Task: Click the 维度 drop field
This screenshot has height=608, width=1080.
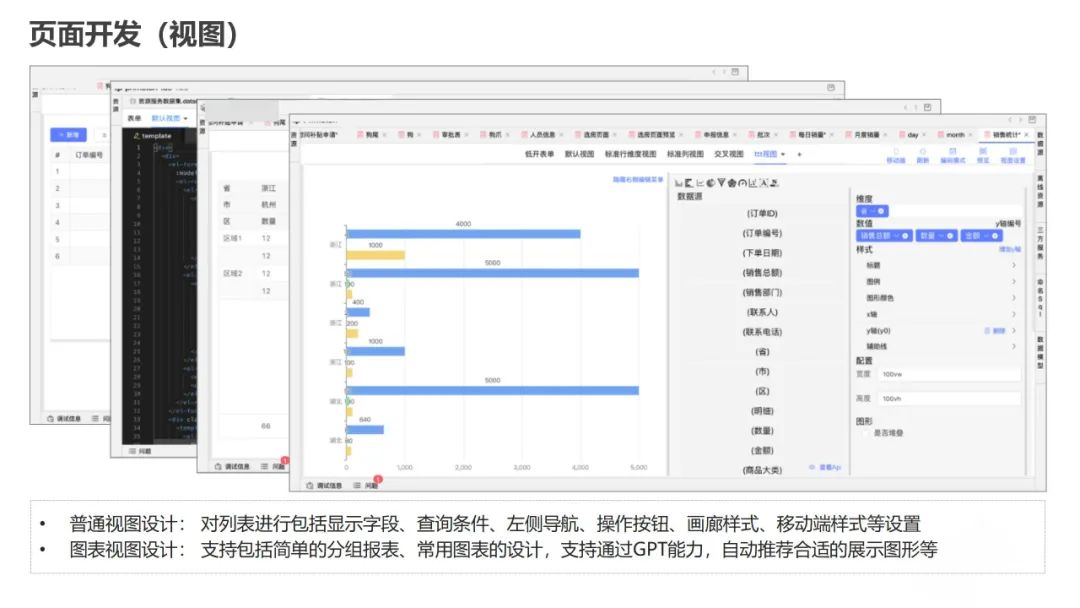Action: pyautogui.click(x=938, y=211)
